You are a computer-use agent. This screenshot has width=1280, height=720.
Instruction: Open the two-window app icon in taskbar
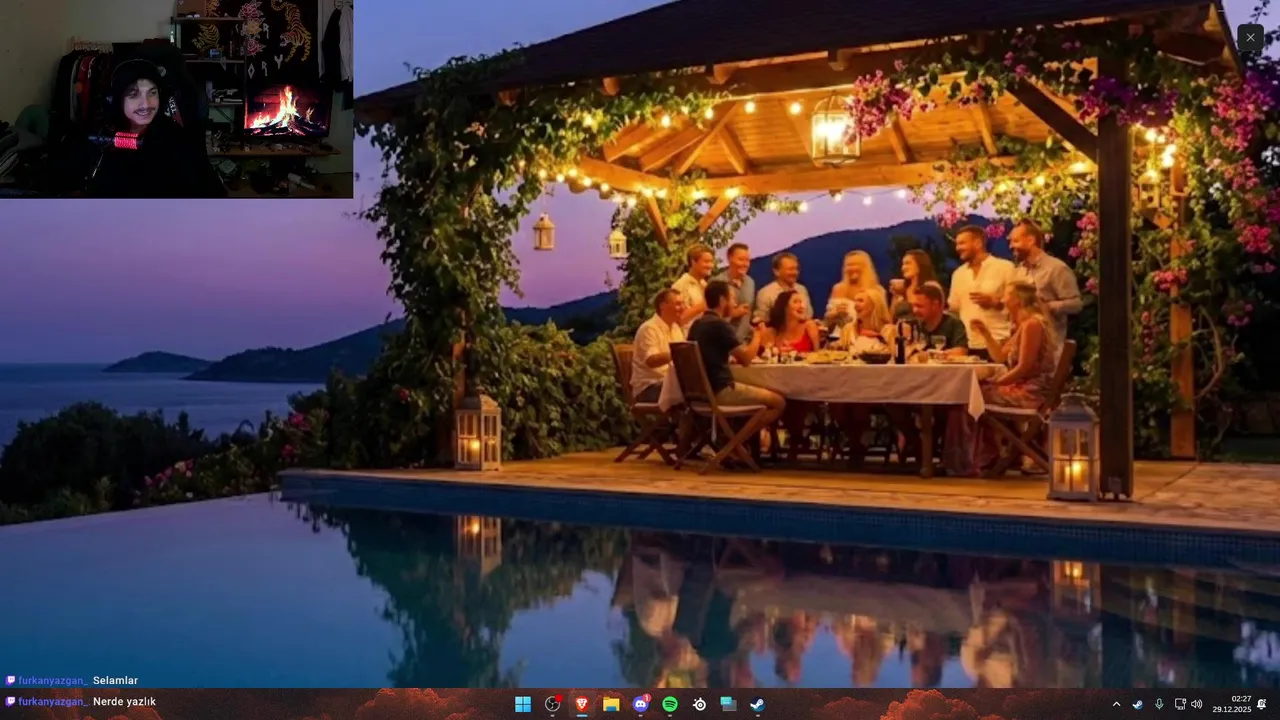729,704
